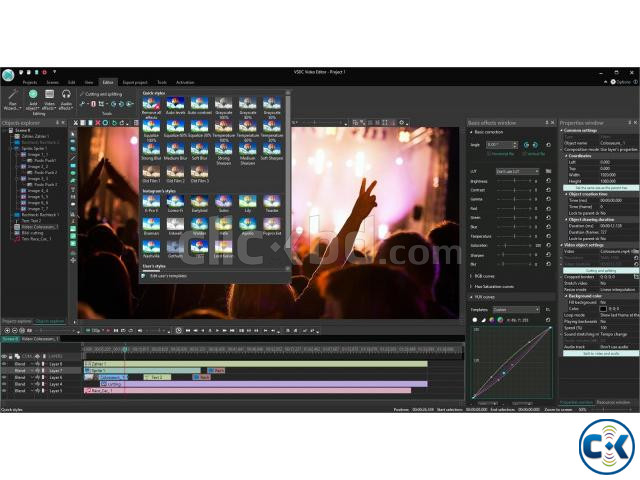Click the VSDC round application logo button
Viewport: 640px width, 480px height.
[x=8, y=75]
